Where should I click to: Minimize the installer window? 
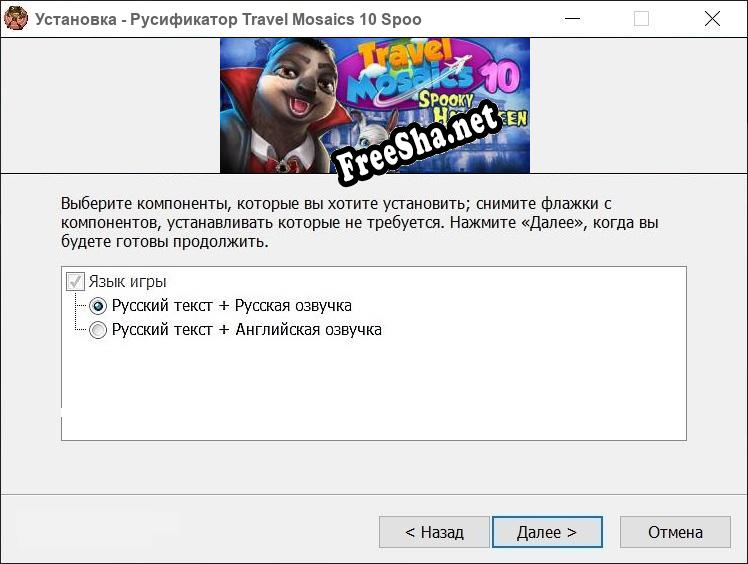571,19
